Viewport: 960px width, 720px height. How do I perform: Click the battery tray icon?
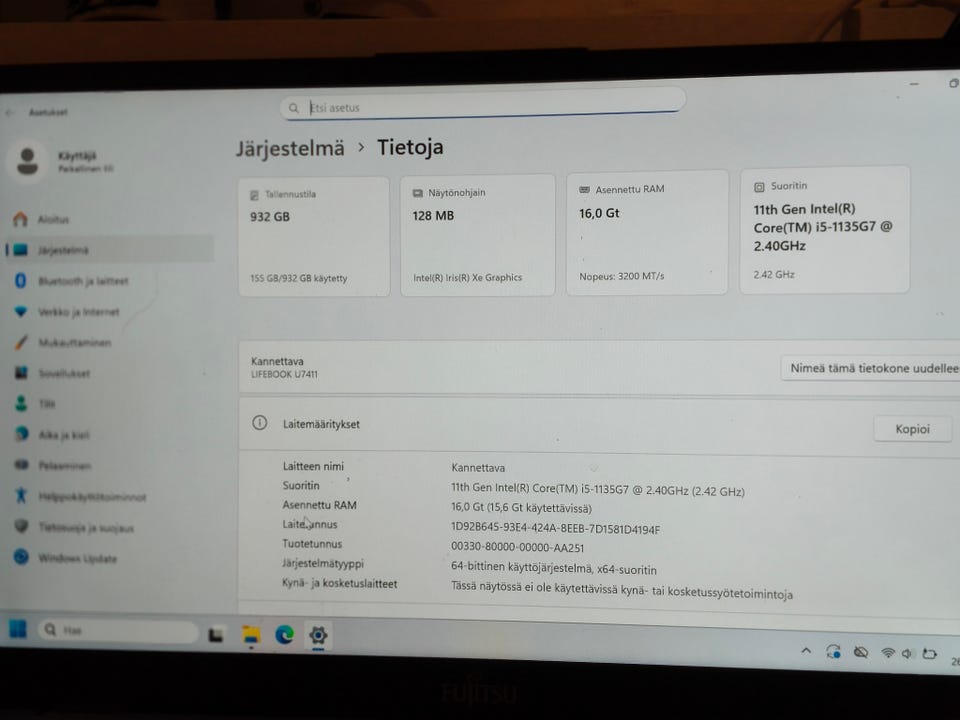[929, 654]
